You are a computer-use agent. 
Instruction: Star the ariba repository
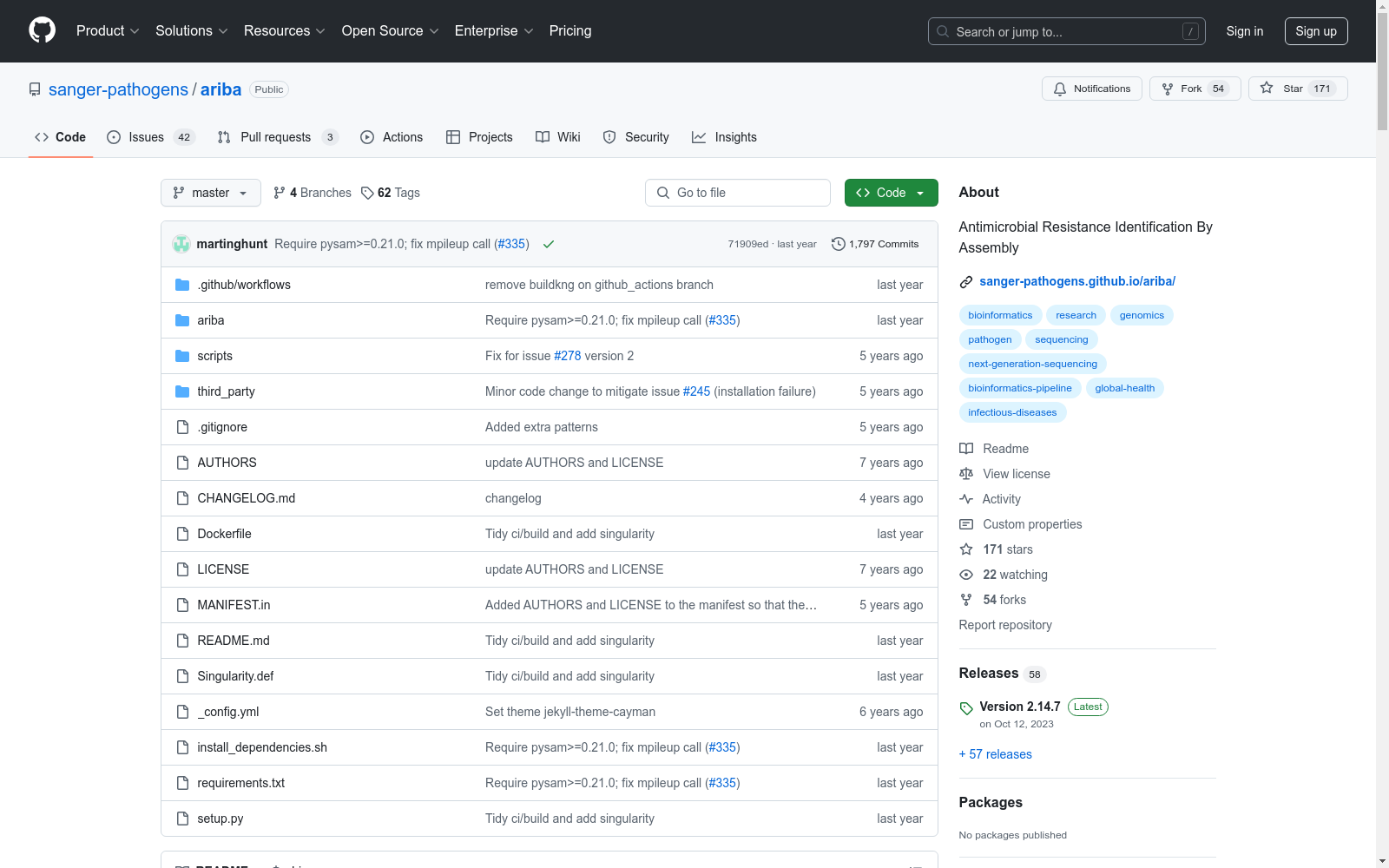[x=1297, y=89]
